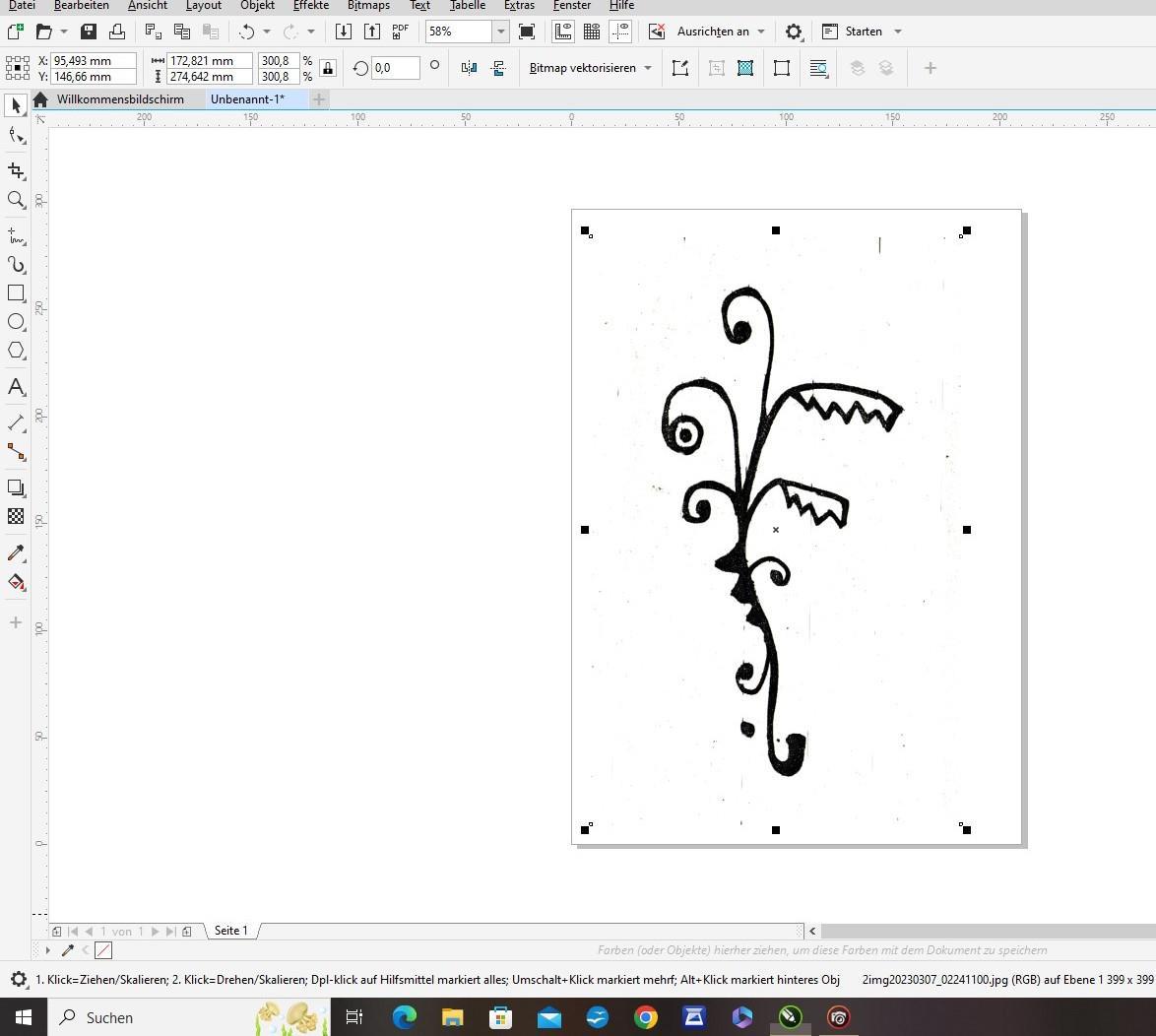The width and height of the screenshot is (1156, 1036).
Task: Select the Rectangle tool
Action: (16, 293)
